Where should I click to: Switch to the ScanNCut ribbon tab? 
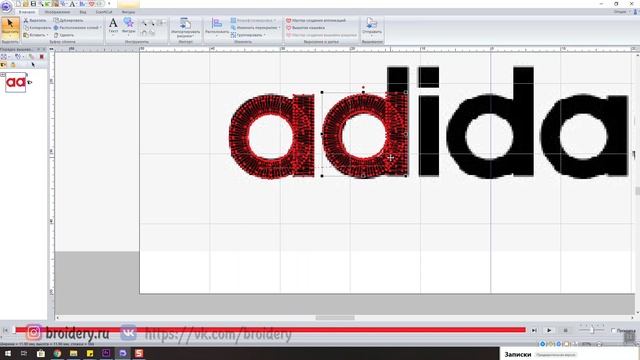click(x=104, y=12)
